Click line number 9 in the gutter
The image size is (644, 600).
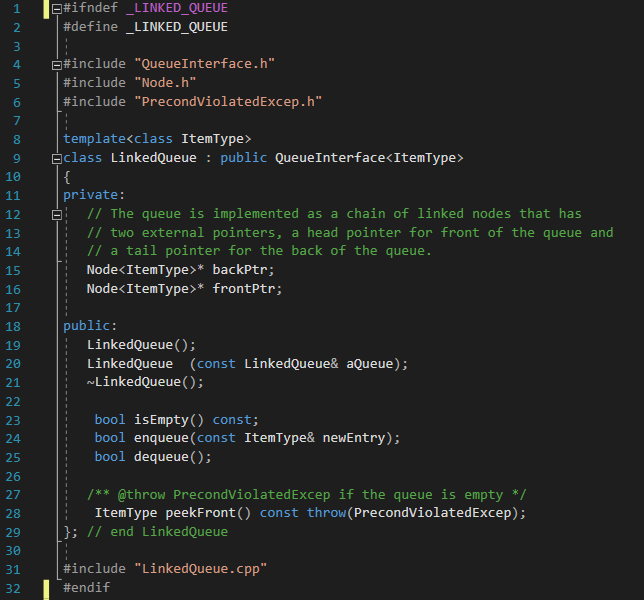click(x=17, y=159)
